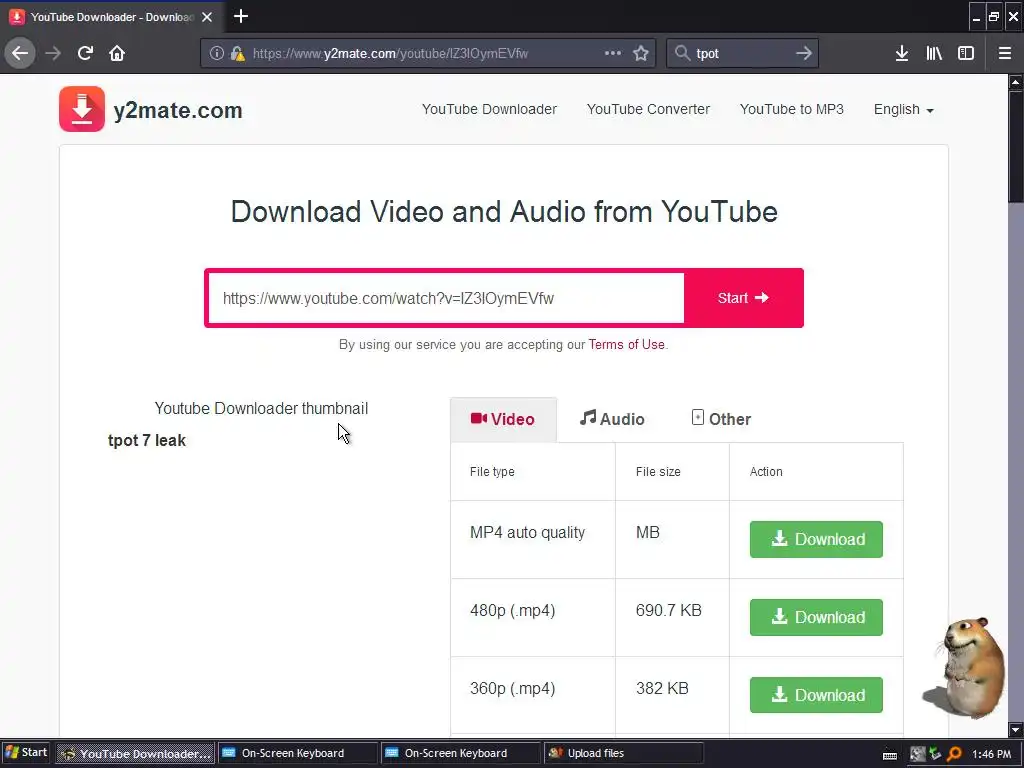Click the forward navigation arrow
Viewport: 1024px width, 768px height.
pyautogui.click(x=53, y=53)
